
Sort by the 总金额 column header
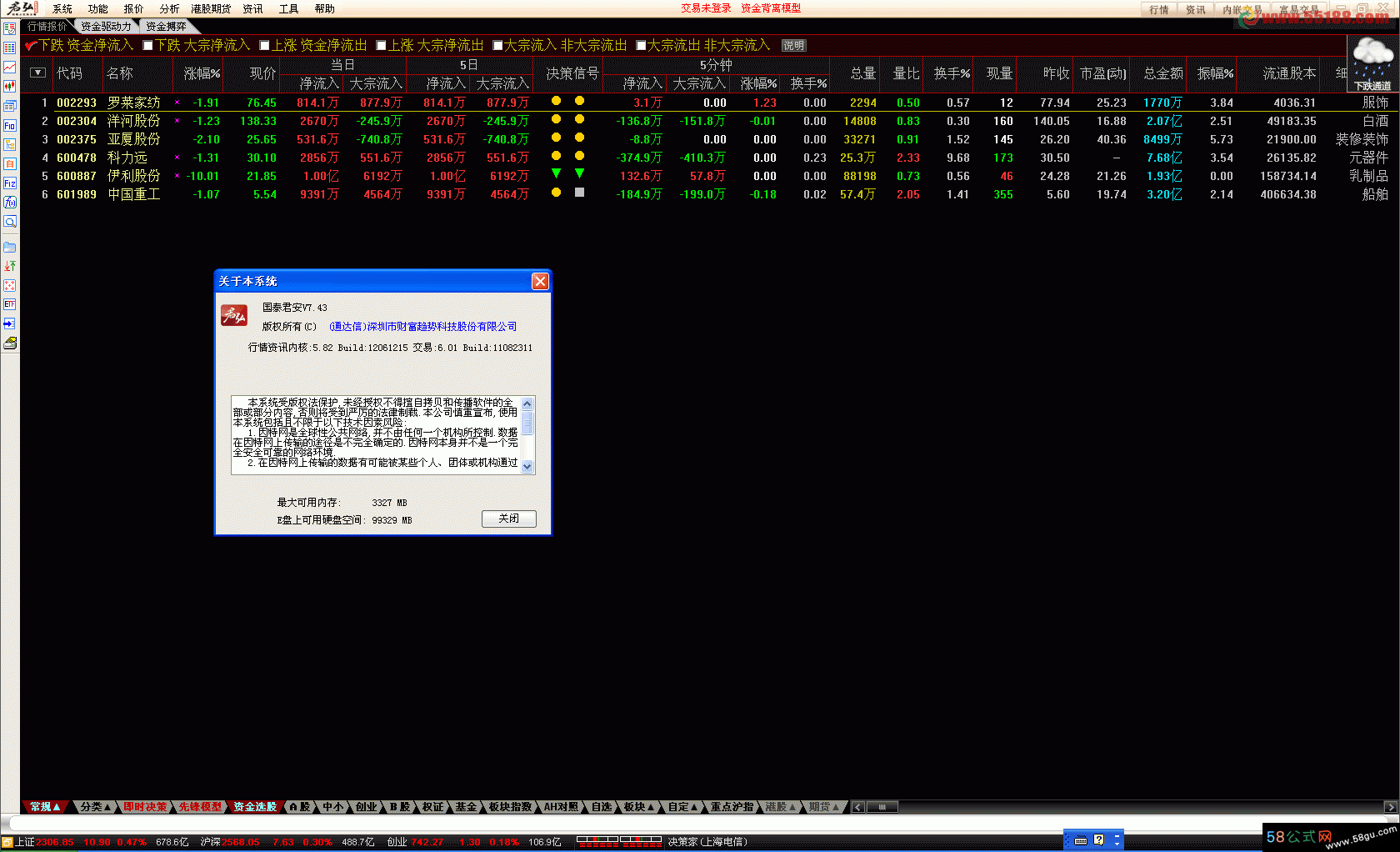pyautogui.click(x=1163, y=73)
